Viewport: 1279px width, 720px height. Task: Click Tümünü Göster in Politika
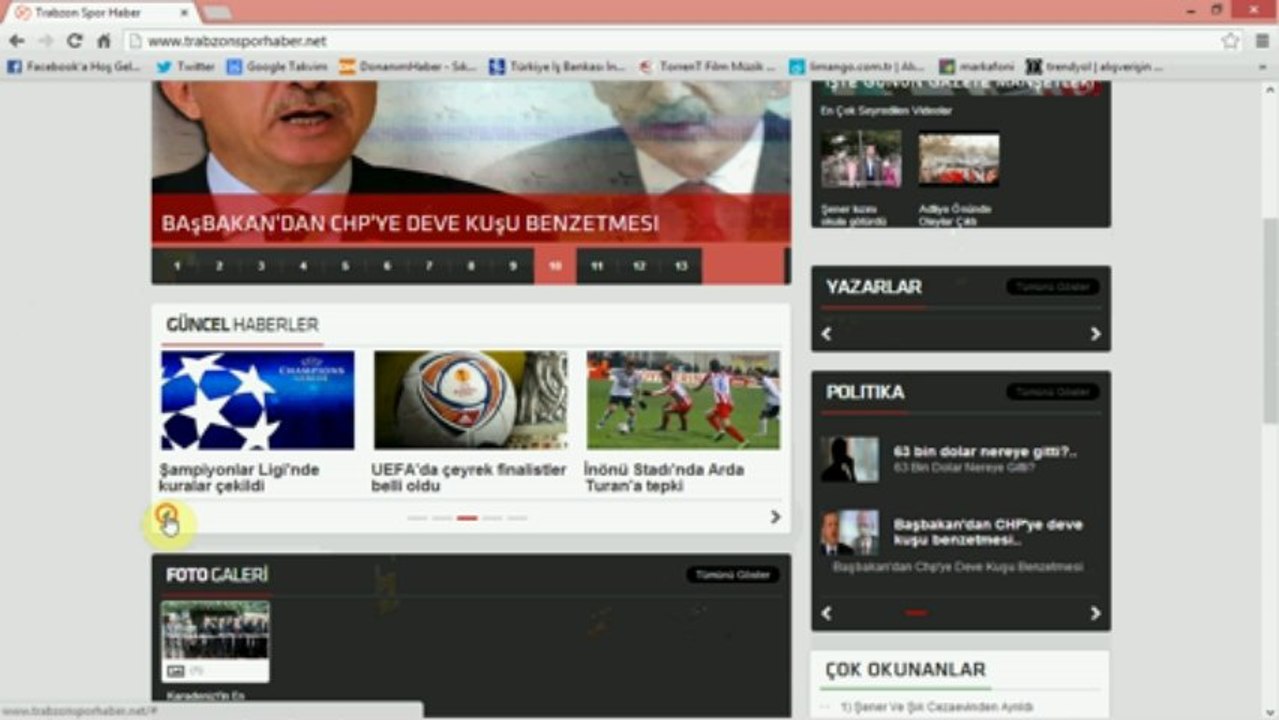click(x=1053, y=392)
